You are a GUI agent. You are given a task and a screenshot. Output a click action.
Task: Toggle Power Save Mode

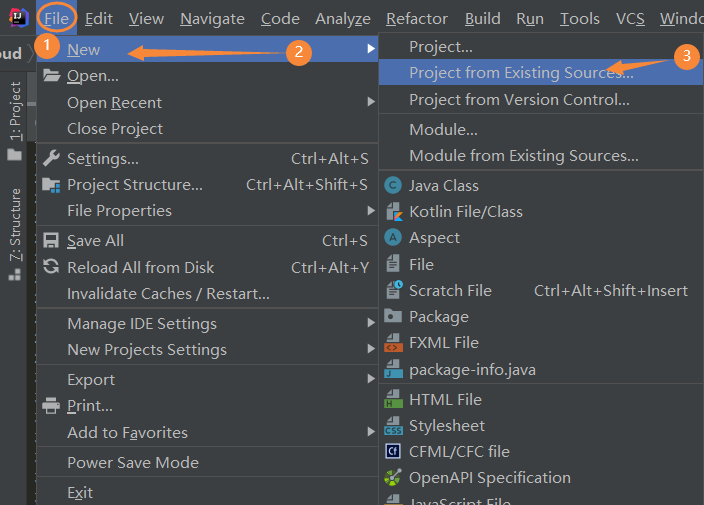click(132, 462)
